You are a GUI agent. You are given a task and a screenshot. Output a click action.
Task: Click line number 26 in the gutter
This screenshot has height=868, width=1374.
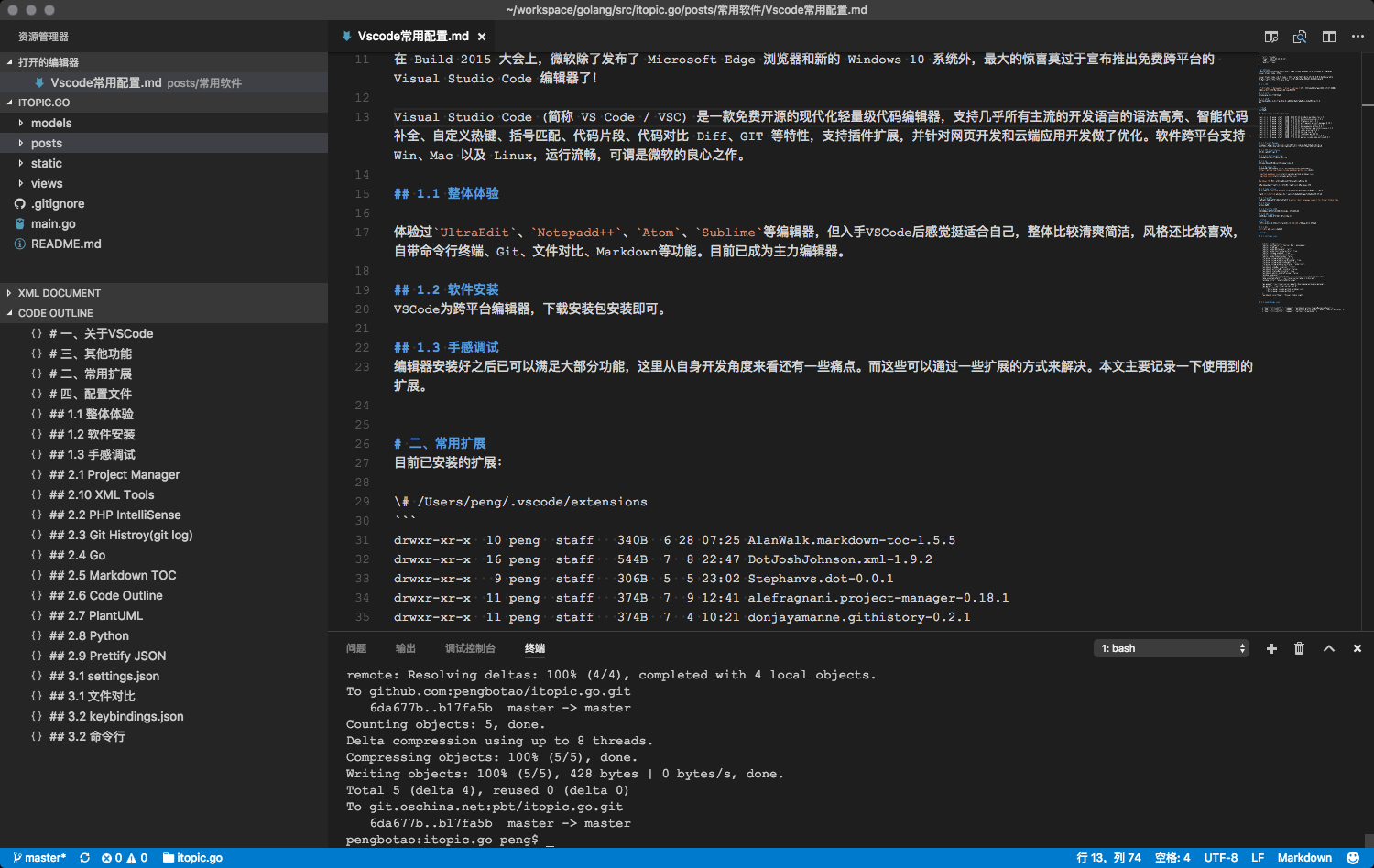pyautogui.click(x=363, y=443)
